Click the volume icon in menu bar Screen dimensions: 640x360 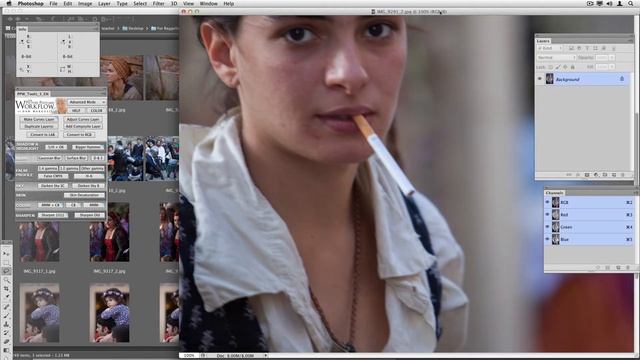tap(610, 4)
